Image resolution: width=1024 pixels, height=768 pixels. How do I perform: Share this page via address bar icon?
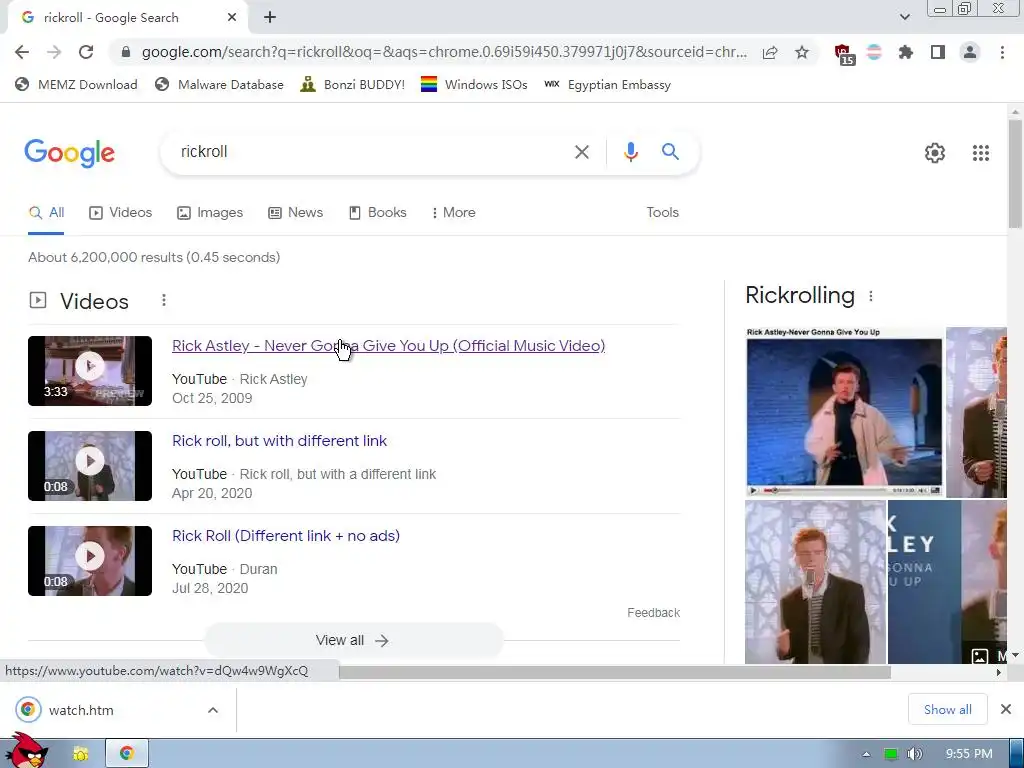[x=770, y=52]
